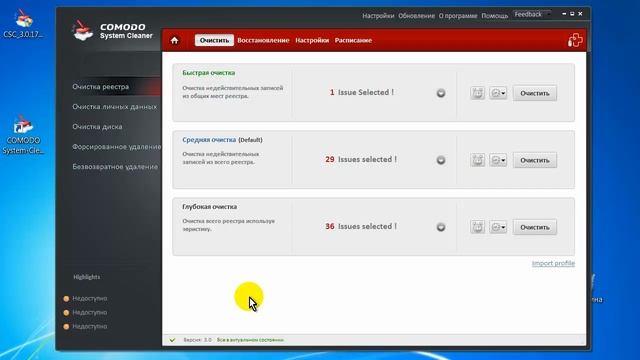The width and height of the screenshot is (640, 360).
Task: Expand the Глубокая очистка issues round arrow
Action: [x=441, y=227]
